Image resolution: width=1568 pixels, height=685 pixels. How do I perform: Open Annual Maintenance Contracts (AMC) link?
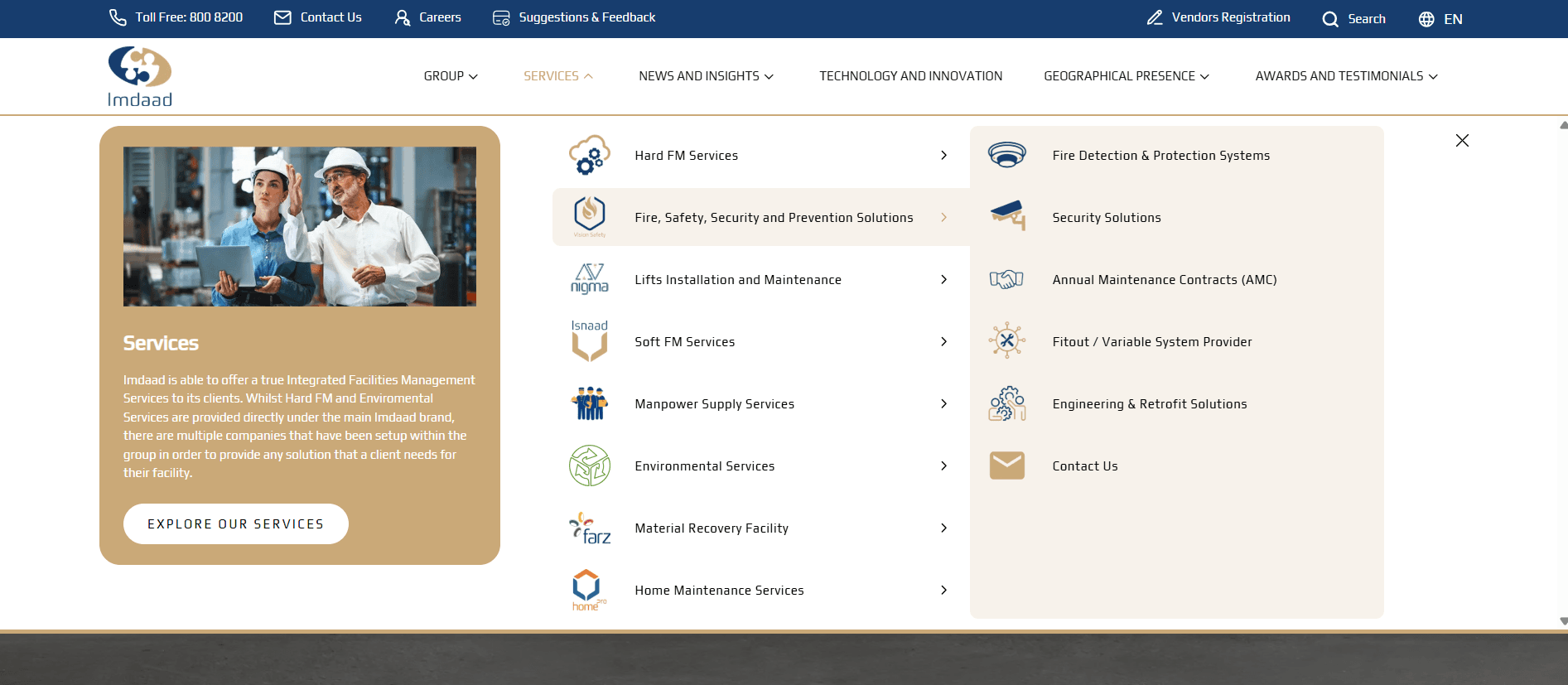(1164, 280)
